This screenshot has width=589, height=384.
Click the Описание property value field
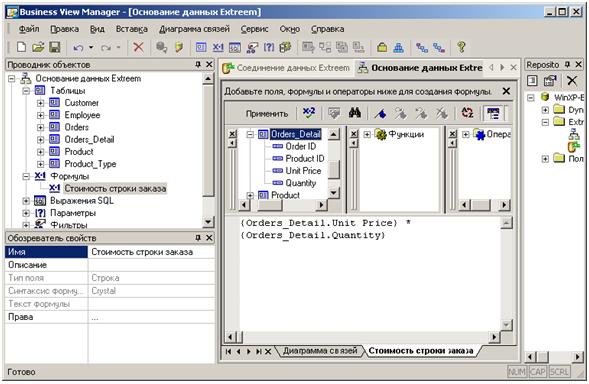click(x=151, y=265)
